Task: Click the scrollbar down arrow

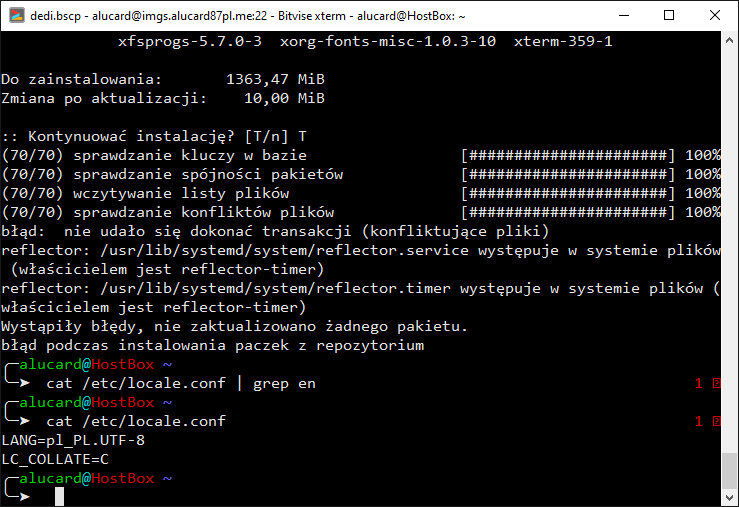Action: tap(730, 498)
